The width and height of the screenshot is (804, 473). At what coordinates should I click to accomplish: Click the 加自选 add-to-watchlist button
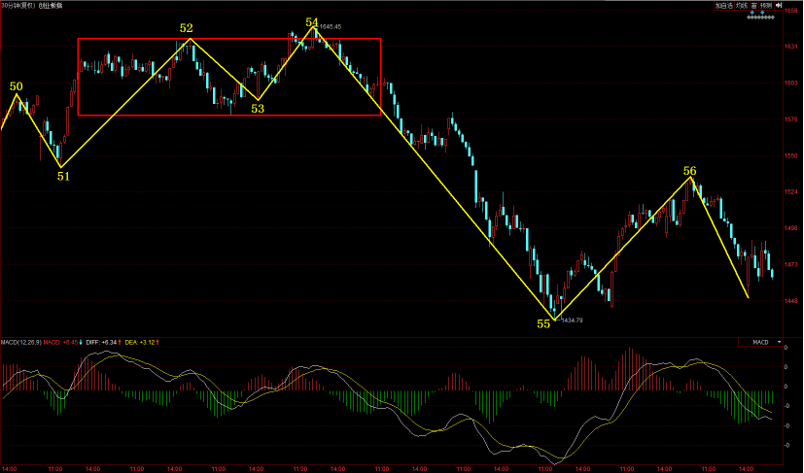[x=723, y=6]
